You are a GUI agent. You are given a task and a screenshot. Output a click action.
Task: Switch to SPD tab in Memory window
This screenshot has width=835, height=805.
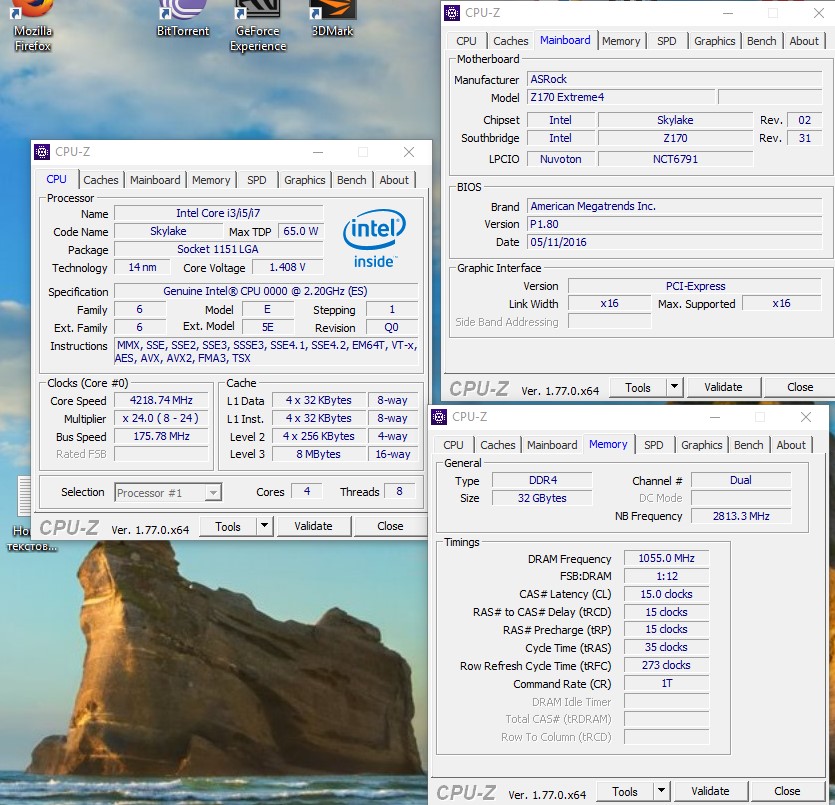653,445
